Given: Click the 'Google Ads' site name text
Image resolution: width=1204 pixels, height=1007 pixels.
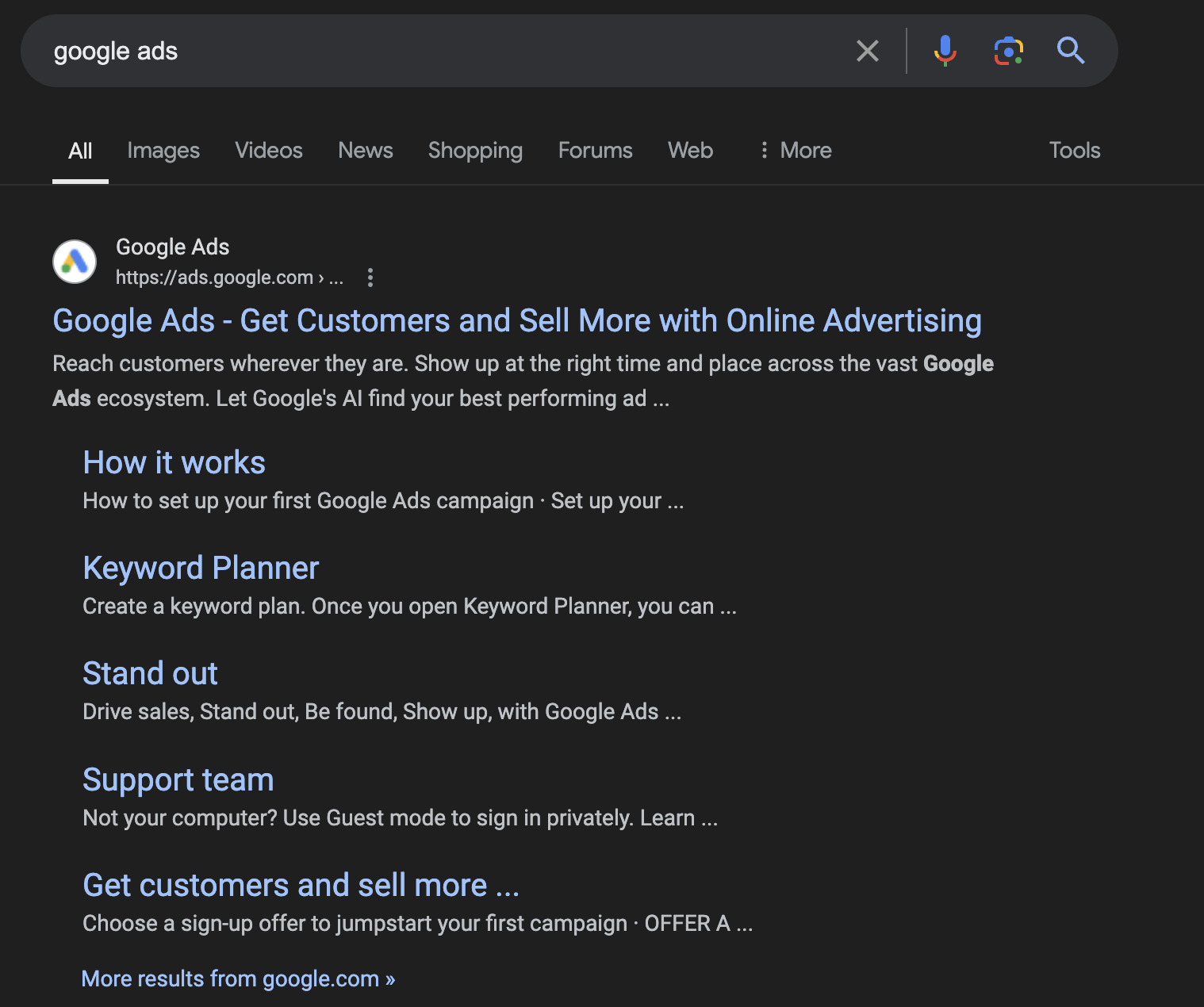Looking at the screenshot, I should click(x=173, y=247).
